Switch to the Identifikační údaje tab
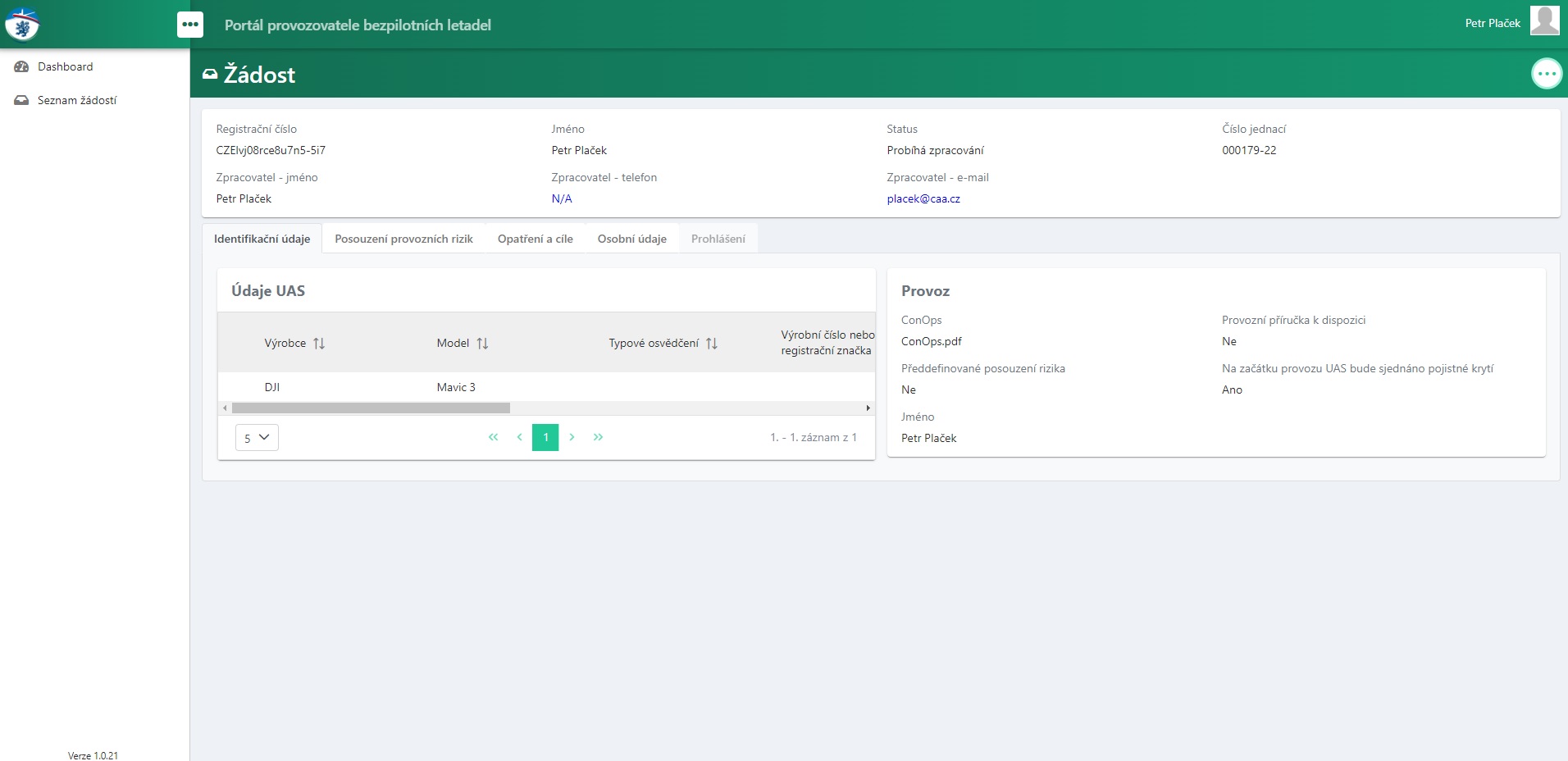 click(262, 239)
